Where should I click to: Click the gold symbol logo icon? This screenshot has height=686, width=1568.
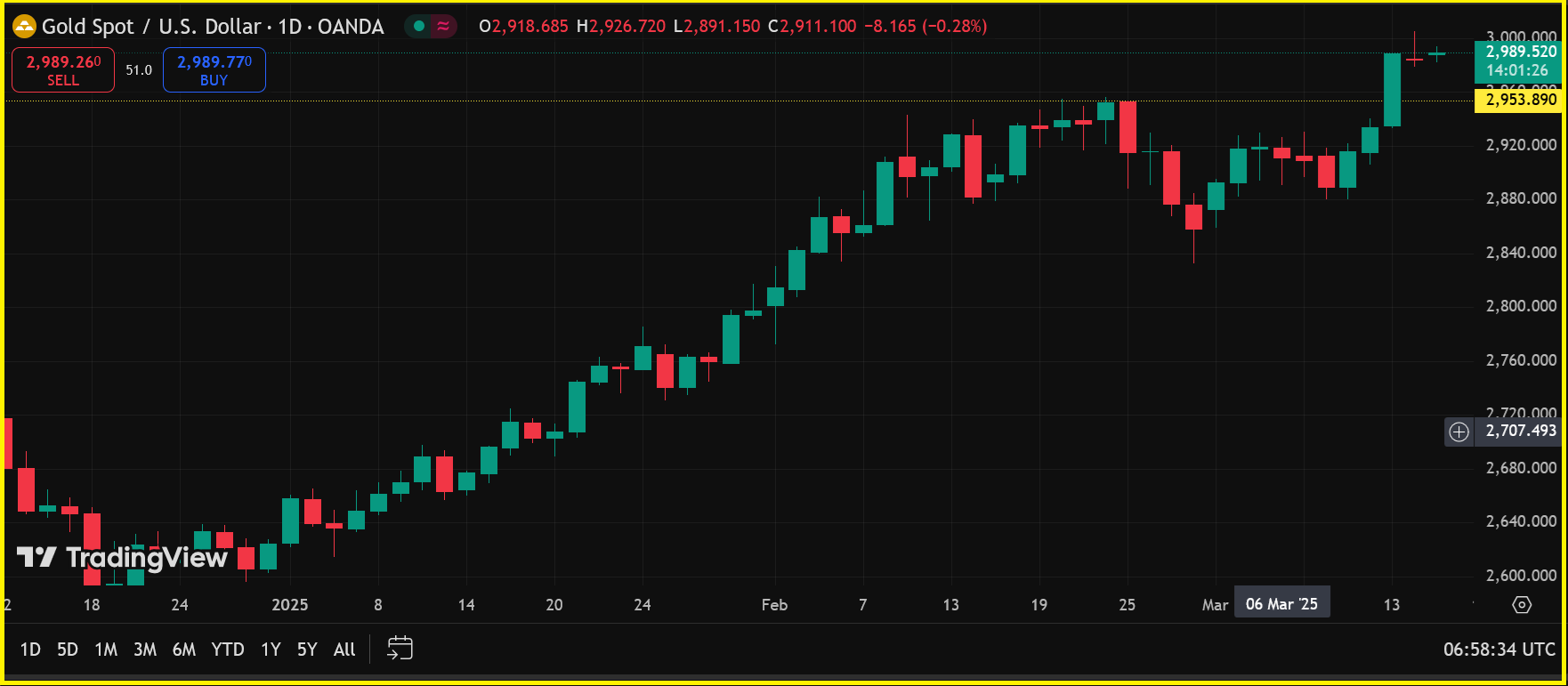tap(24, 27)
